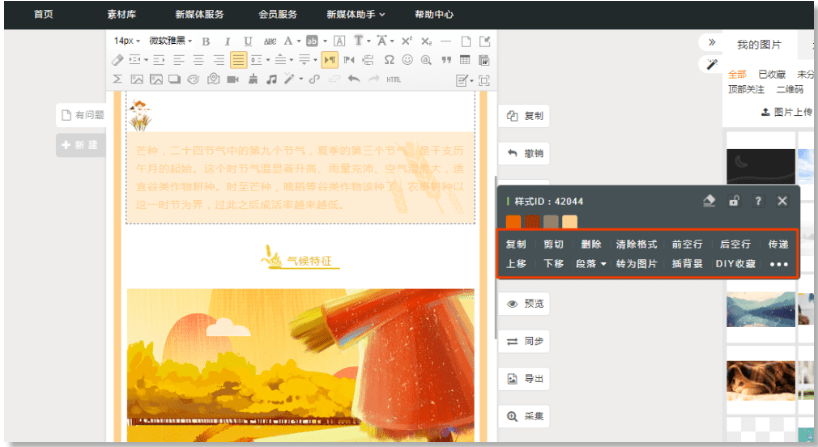
Task: Toggle italic text formatting
Action: coord(227,42)
